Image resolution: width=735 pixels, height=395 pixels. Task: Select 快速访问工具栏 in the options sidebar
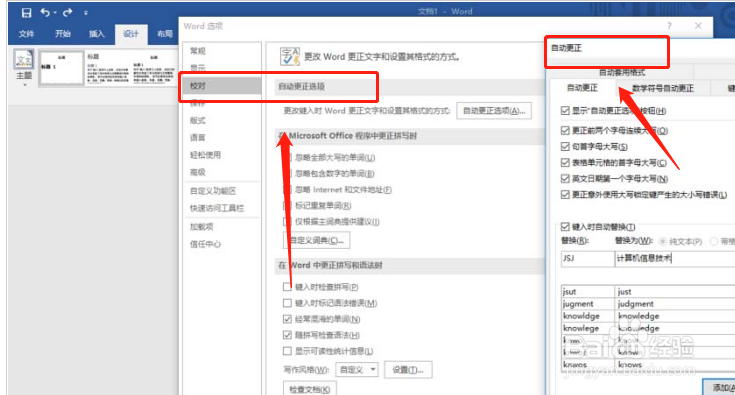click(x=217, y=208)
